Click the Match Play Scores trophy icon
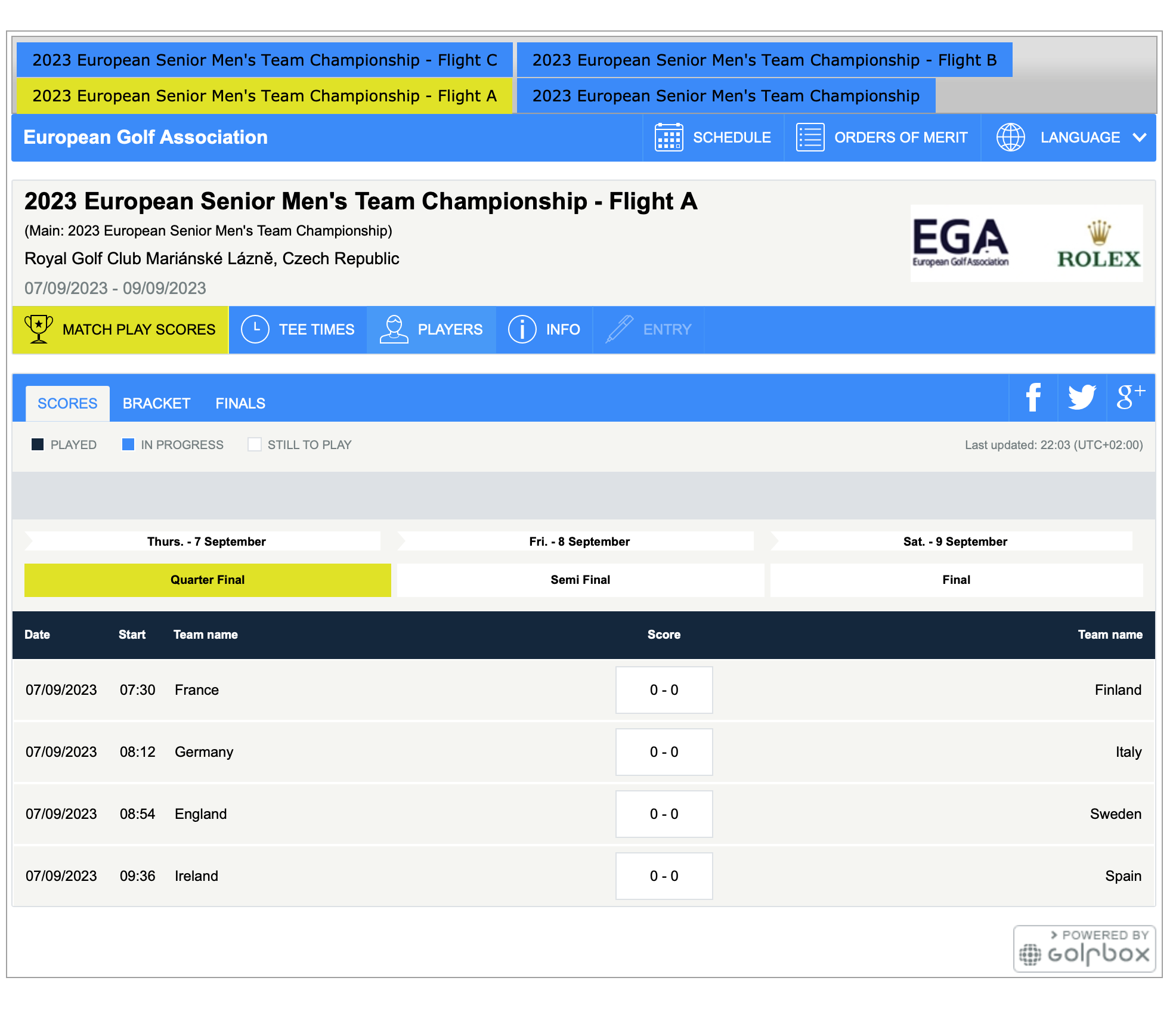 pyautogui.click(x=39, y=329)
